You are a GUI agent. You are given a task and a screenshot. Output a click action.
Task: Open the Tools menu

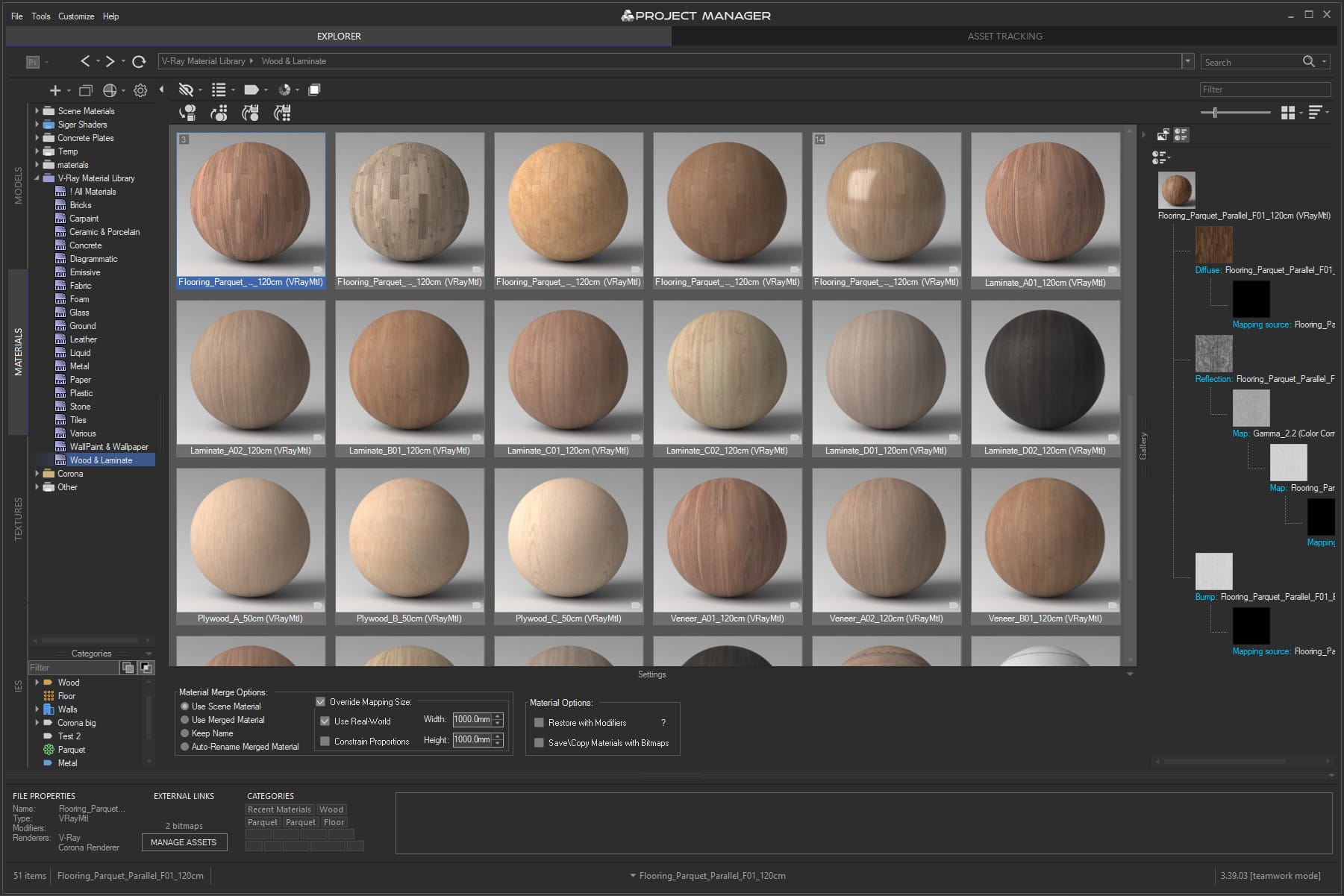(x=40, y=16)
